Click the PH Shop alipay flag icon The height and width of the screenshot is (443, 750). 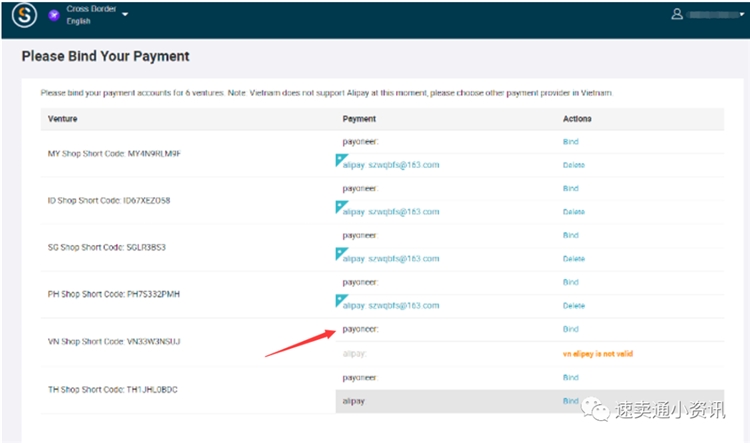341,300
